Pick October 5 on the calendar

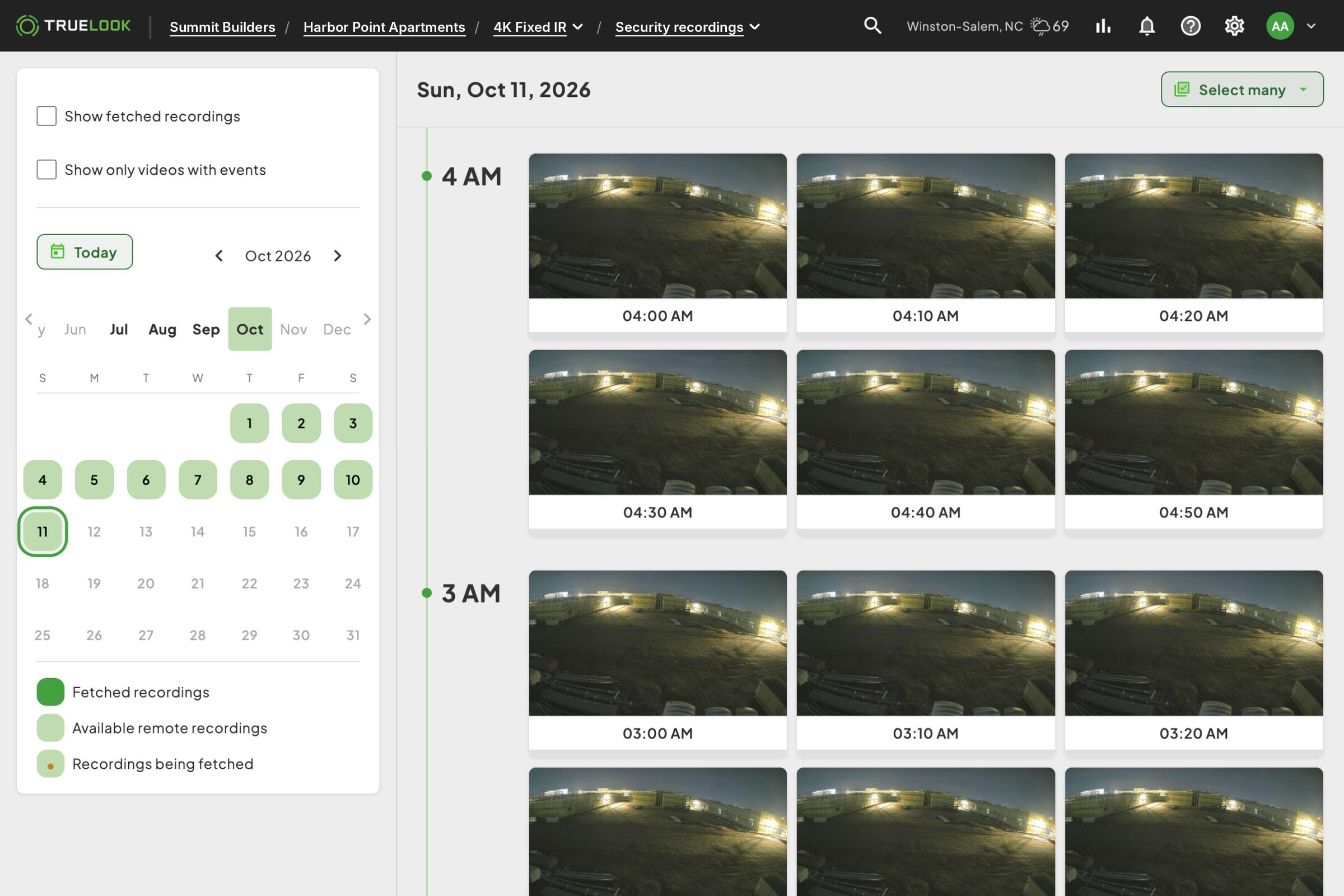tap(94, 480)
